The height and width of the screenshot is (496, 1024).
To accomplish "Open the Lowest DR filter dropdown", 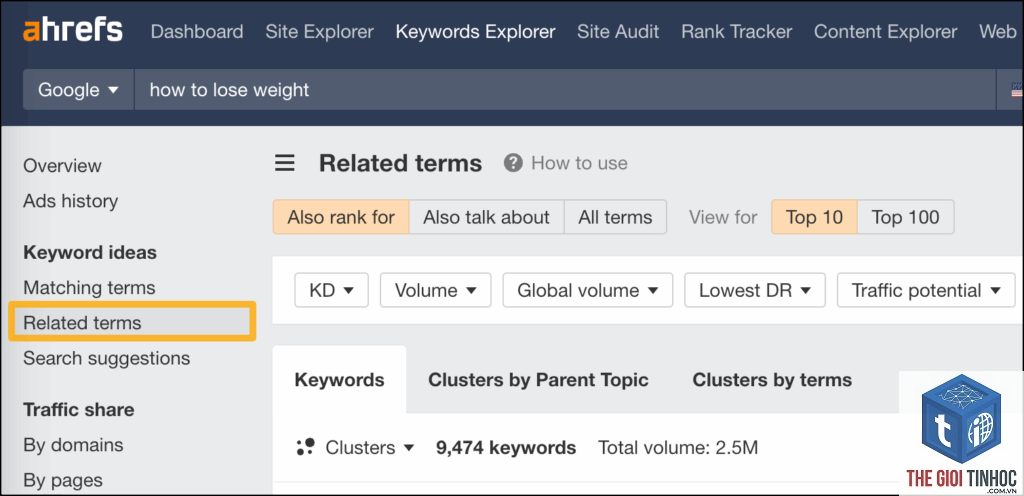I will [755, 290].
